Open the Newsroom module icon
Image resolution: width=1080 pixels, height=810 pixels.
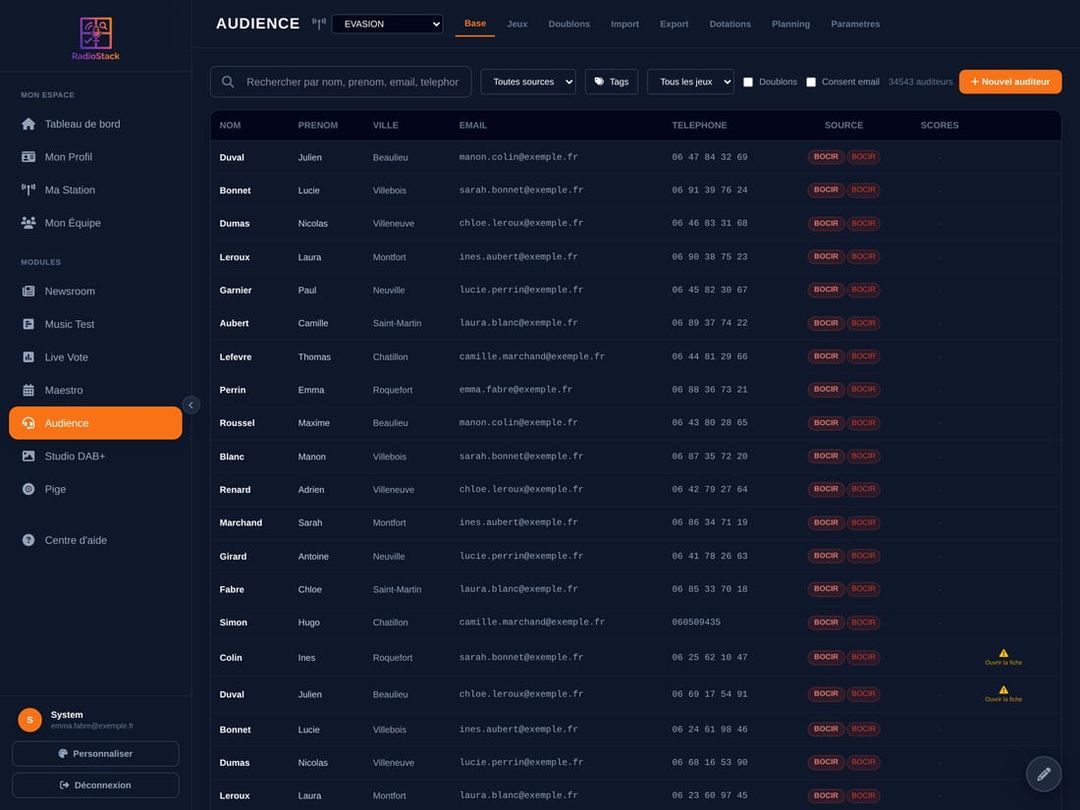pos(28,291)
